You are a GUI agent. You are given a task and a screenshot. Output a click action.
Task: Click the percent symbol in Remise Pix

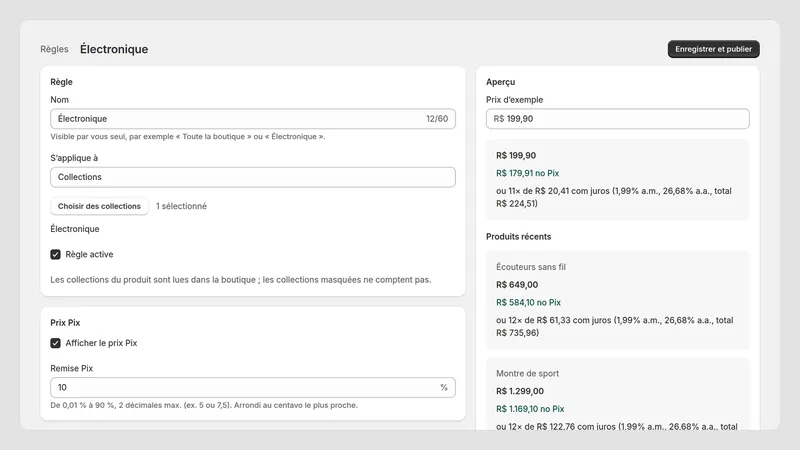444,387
